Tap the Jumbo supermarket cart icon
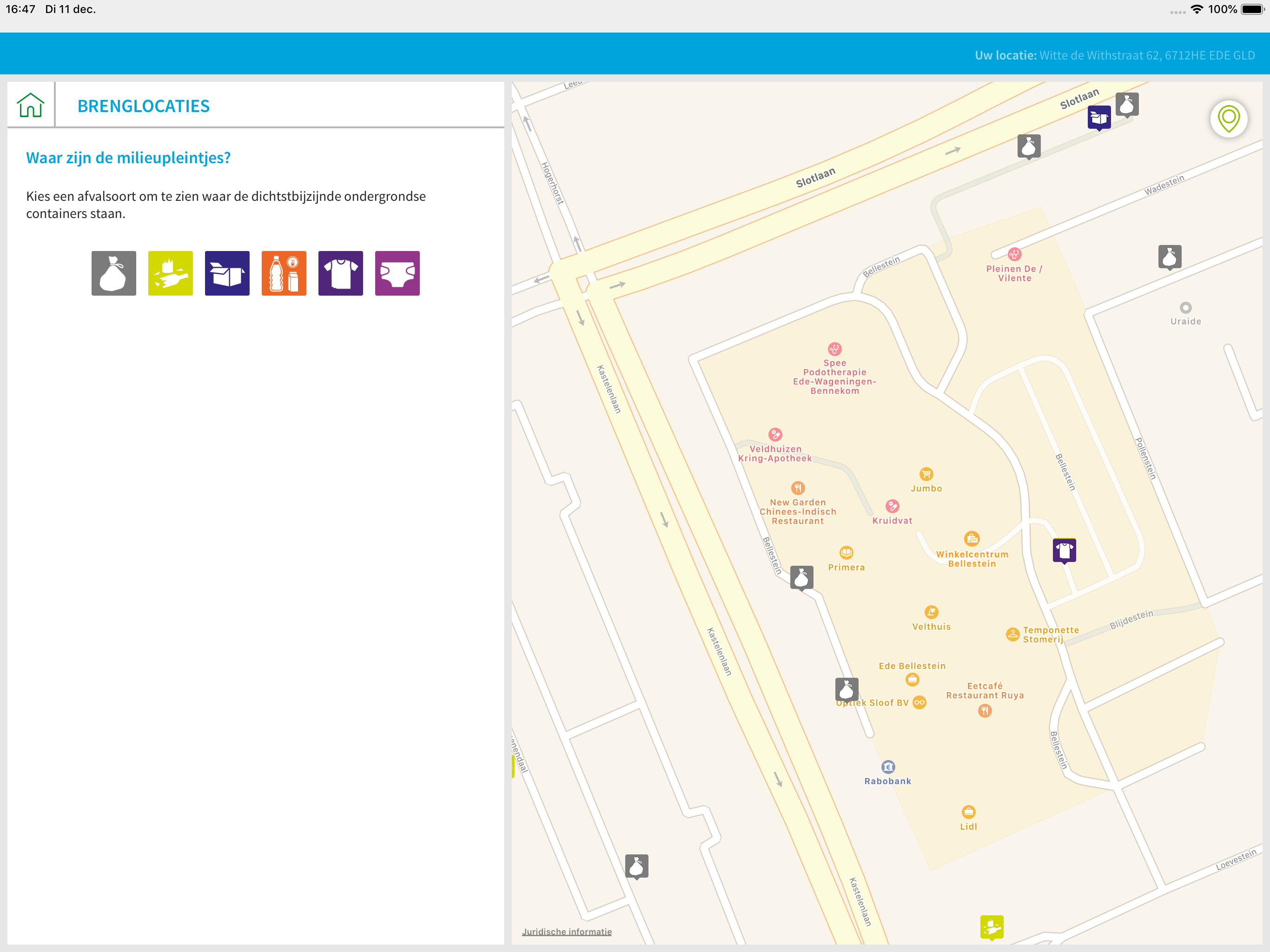The width and height of the screenshot is (1270, 952). pyautogui.click(x=926, y=474)
